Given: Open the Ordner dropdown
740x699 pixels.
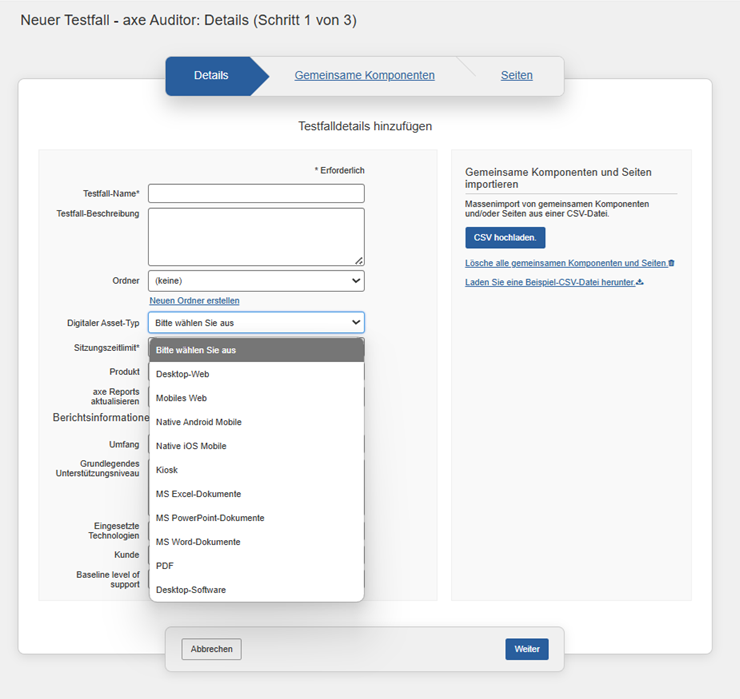Looking at the screenshot, I should coord(256,281).
